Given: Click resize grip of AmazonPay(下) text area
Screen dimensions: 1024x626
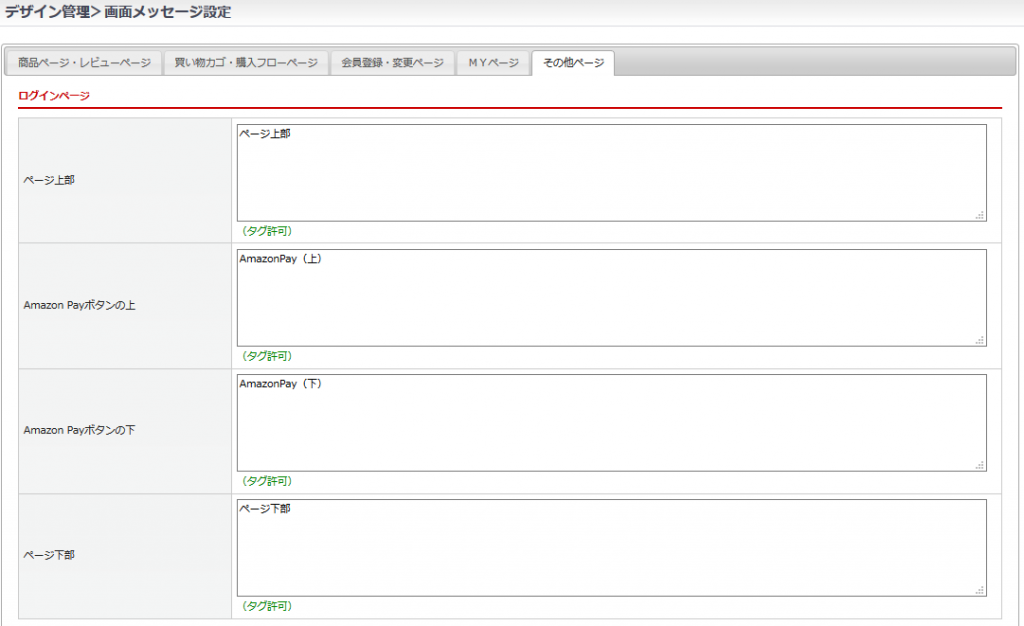Looking at the screenshot, I should click(x=980, y=465).
